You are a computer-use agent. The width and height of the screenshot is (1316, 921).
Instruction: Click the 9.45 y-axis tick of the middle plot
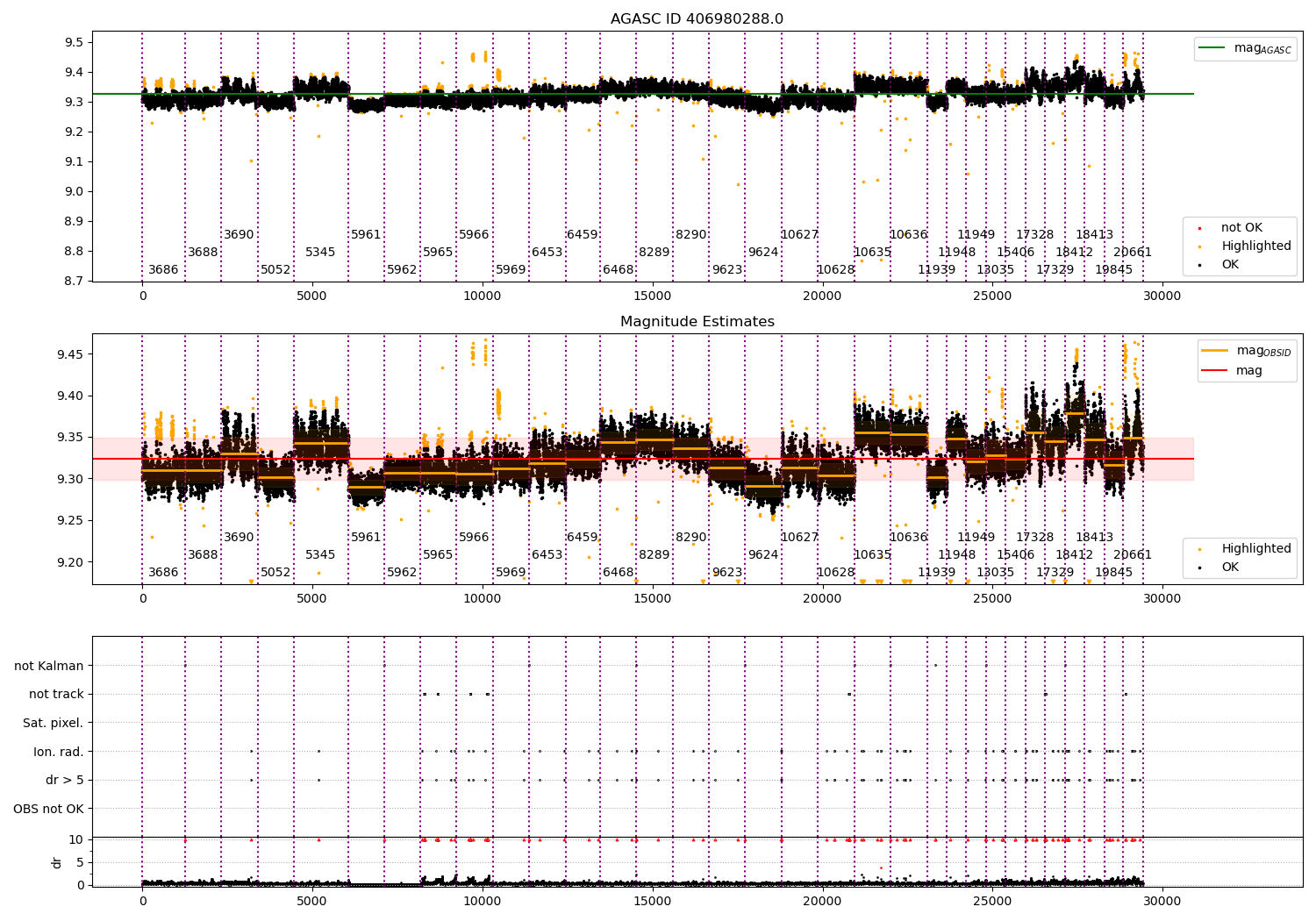point(71,355)
